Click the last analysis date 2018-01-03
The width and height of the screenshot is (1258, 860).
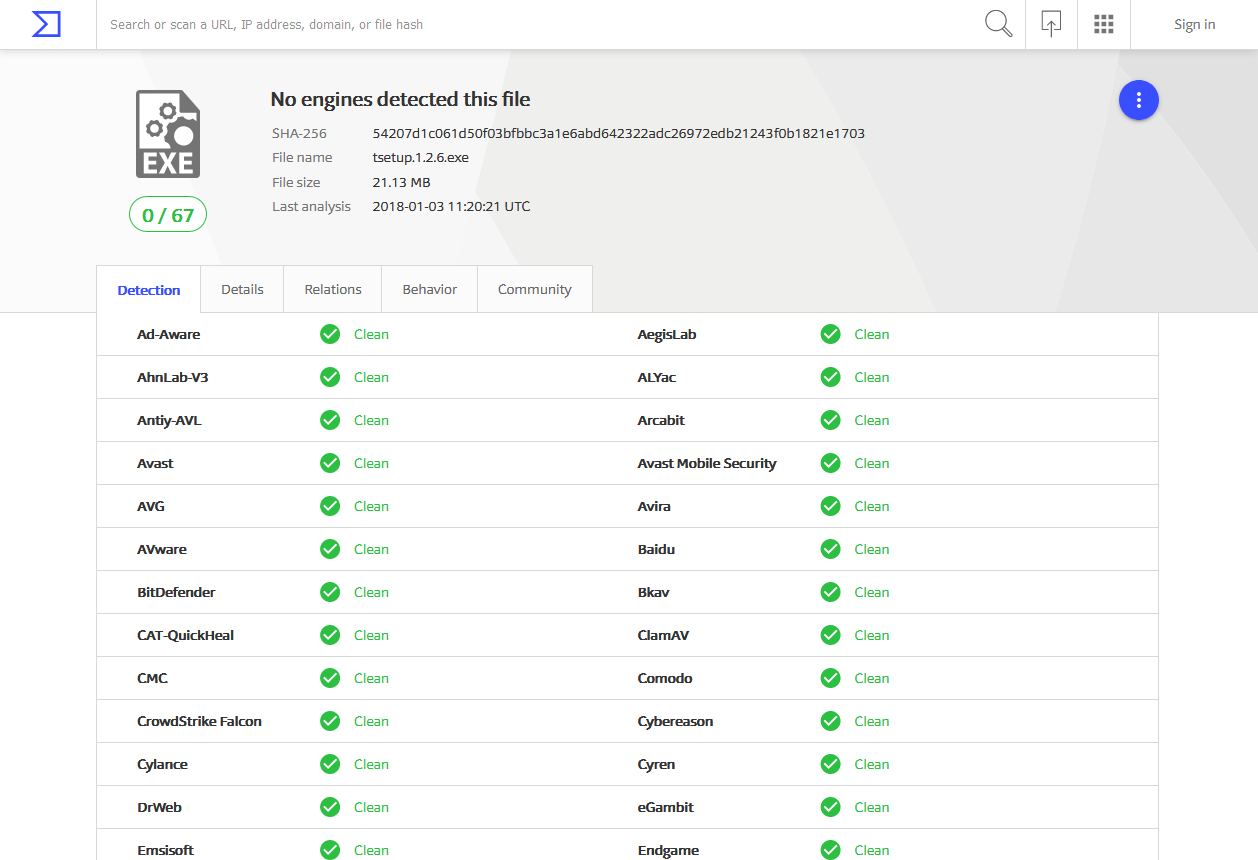pos(451,207)
